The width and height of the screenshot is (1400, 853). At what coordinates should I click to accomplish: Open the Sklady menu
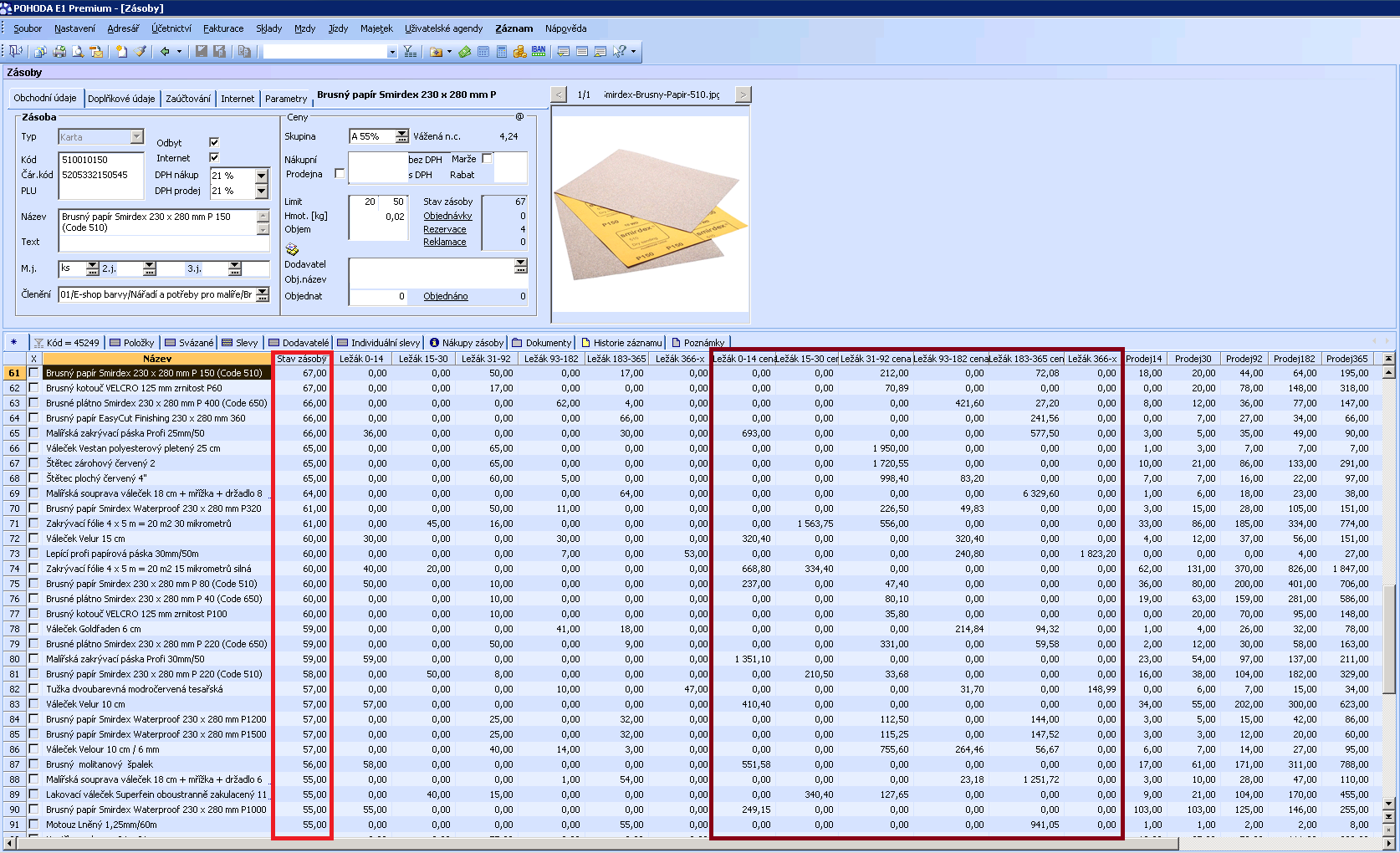point(268,28)
